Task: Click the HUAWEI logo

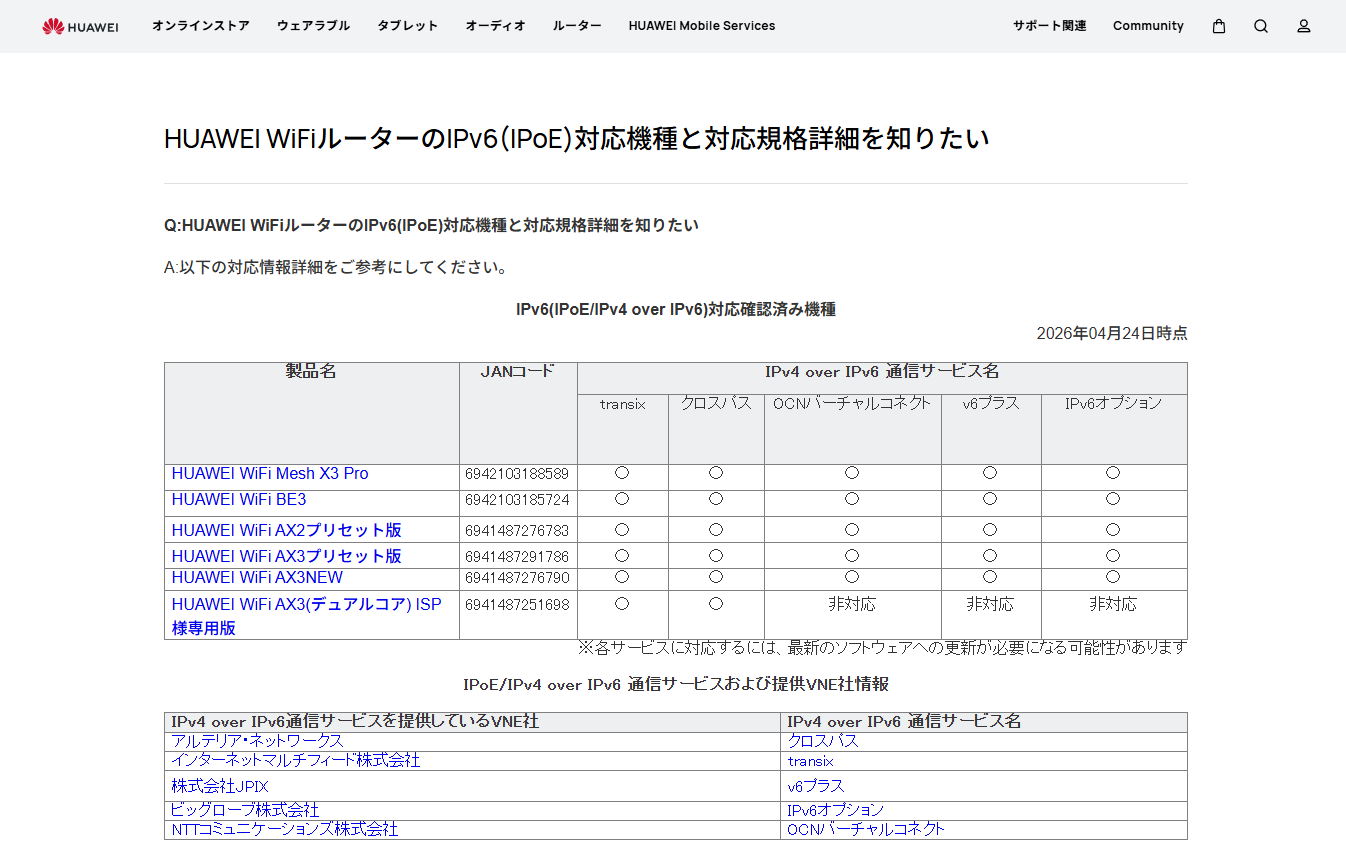Action: [80, 26]
